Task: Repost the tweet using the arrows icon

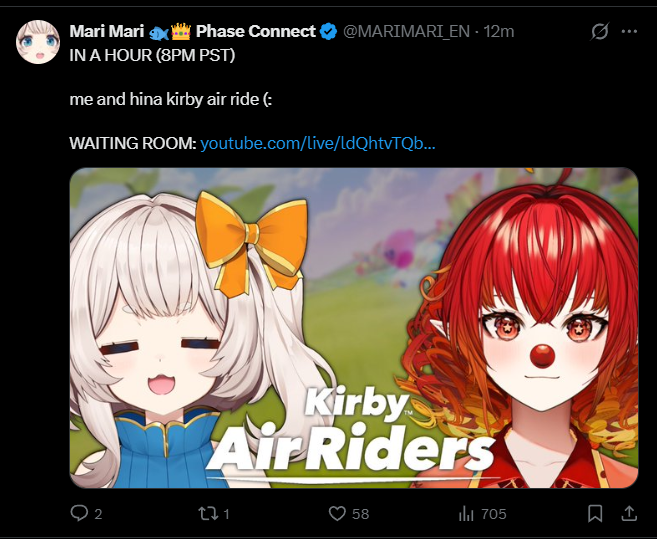Action: tap(208, 513)
